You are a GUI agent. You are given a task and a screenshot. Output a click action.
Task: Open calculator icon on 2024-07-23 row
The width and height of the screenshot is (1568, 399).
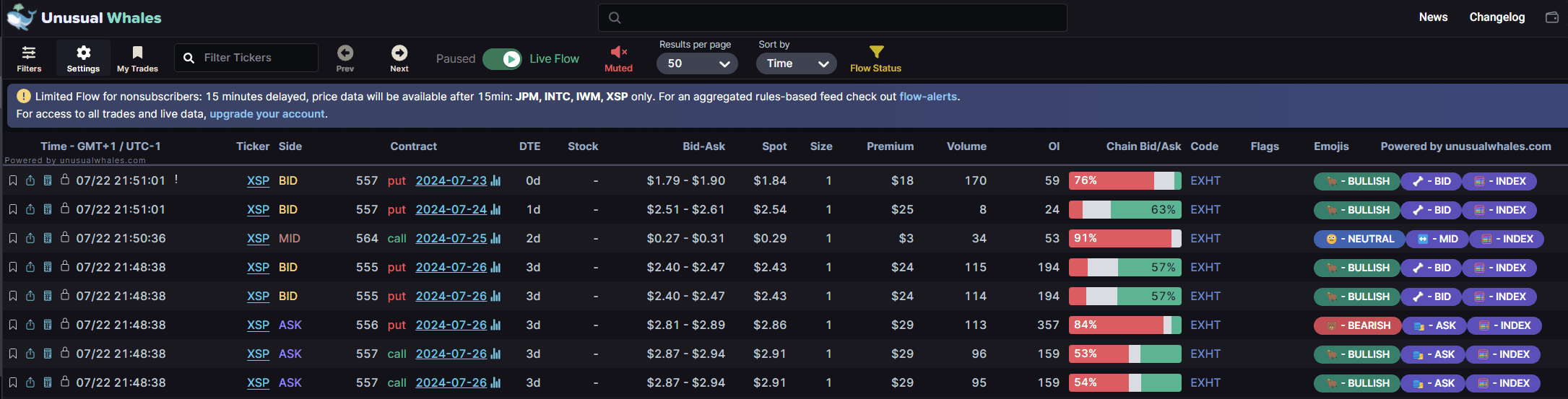point(48,180)
